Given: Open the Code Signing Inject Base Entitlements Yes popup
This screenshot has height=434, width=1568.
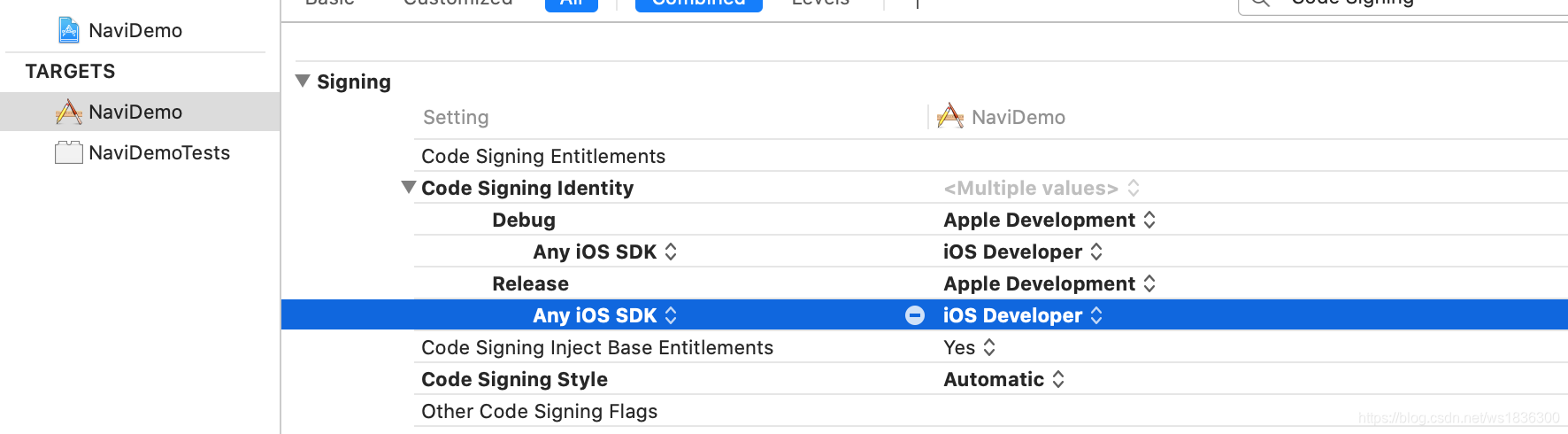Looking at the screenshot, I should 970,347.
